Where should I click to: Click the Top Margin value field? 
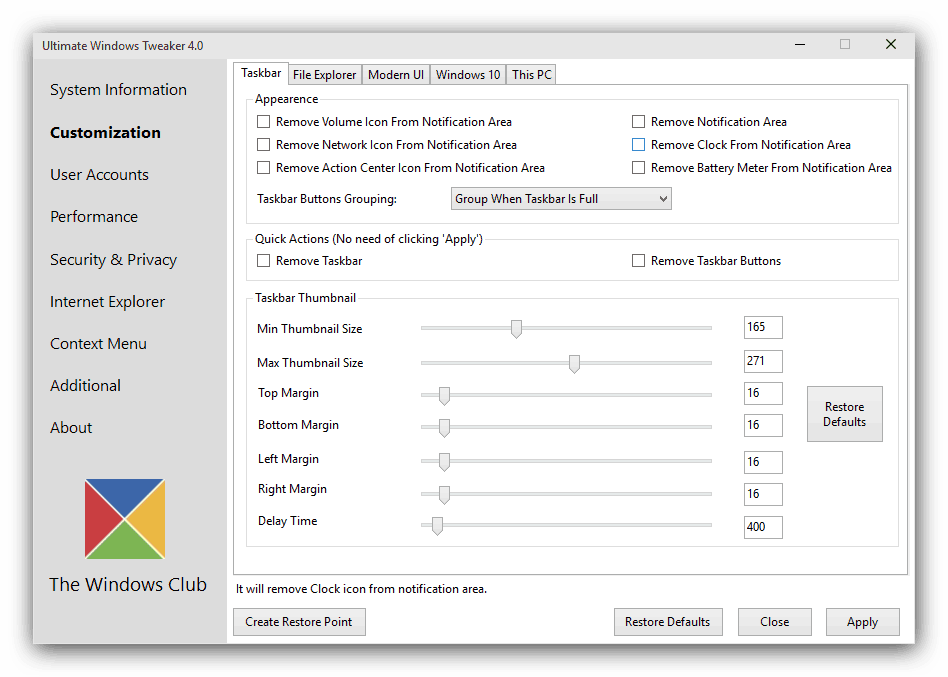[x=763, y=394]
